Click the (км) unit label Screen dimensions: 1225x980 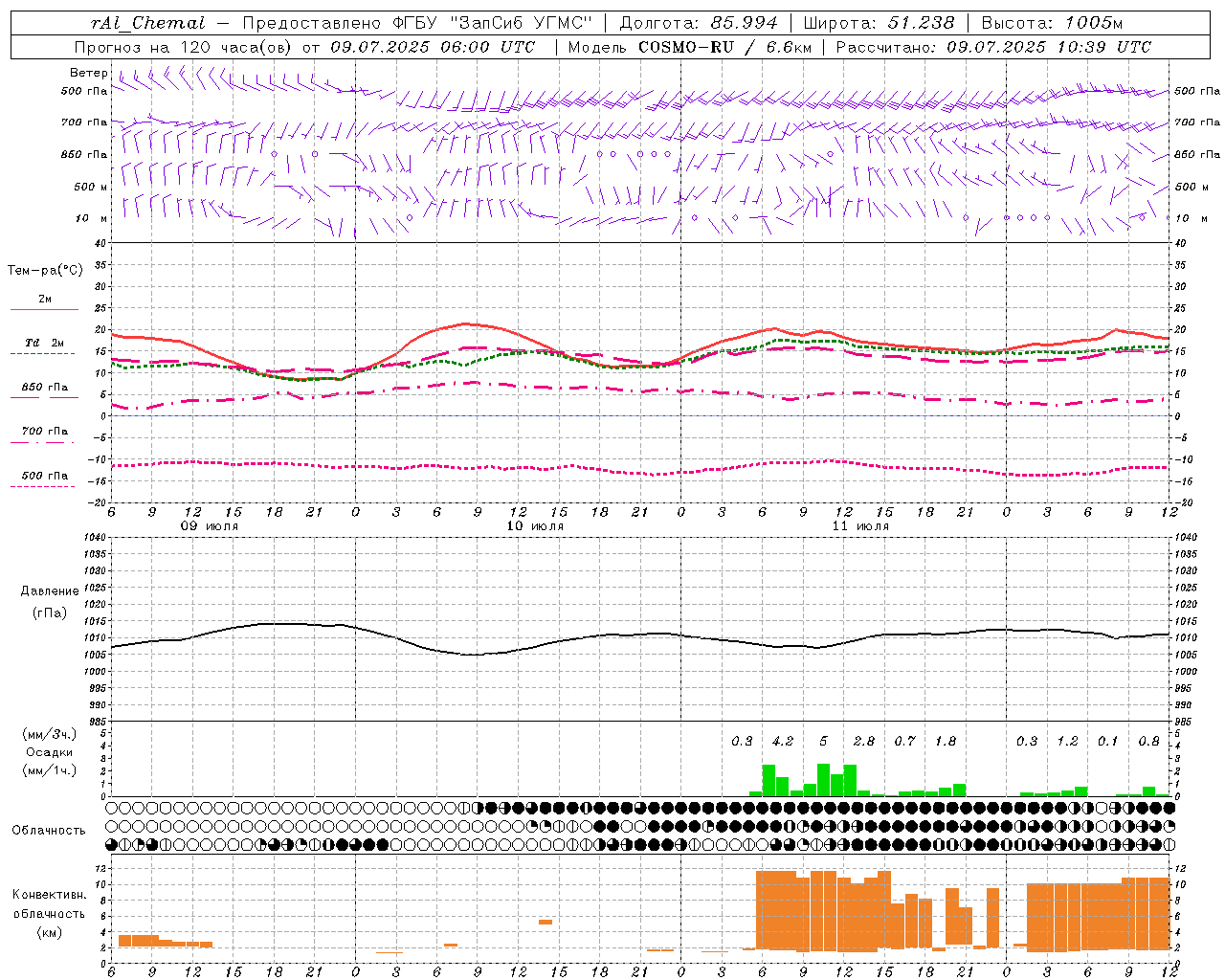50,932
